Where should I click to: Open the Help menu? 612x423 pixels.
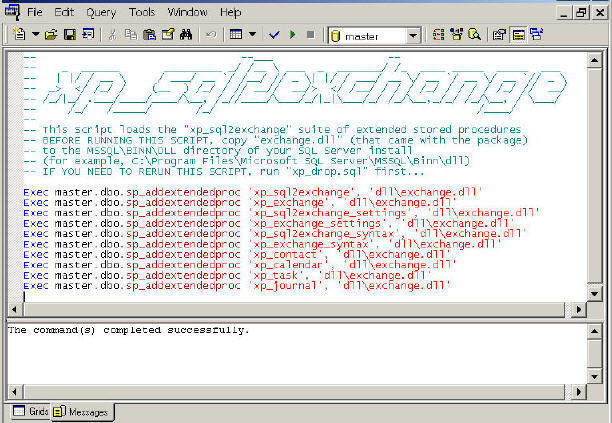pos(231,12)
